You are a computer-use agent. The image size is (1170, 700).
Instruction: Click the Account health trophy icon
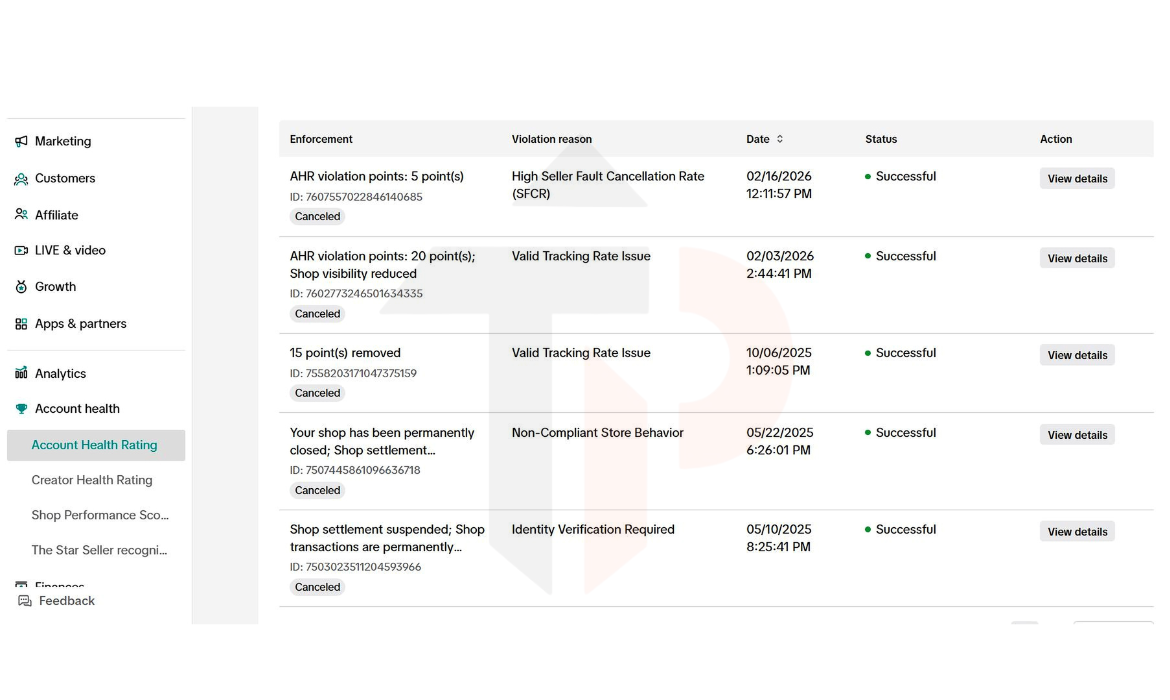[x=21, y=409]
